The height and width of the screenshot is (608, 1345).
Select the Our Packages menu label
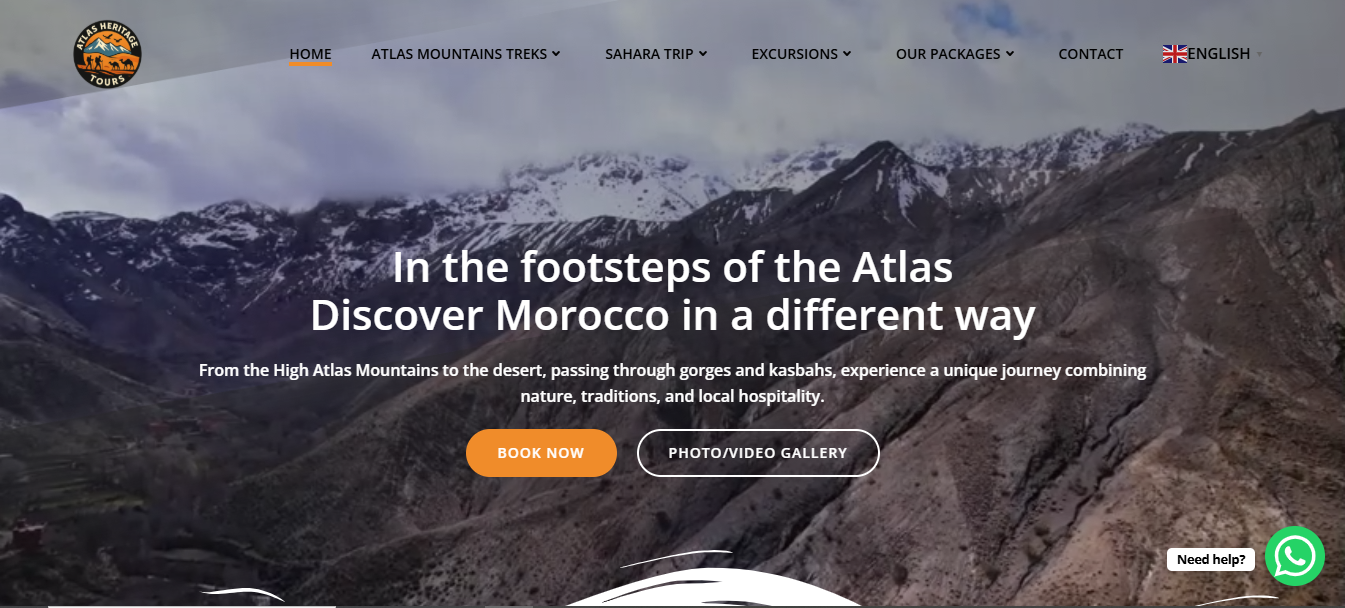(x=948, y=54)
